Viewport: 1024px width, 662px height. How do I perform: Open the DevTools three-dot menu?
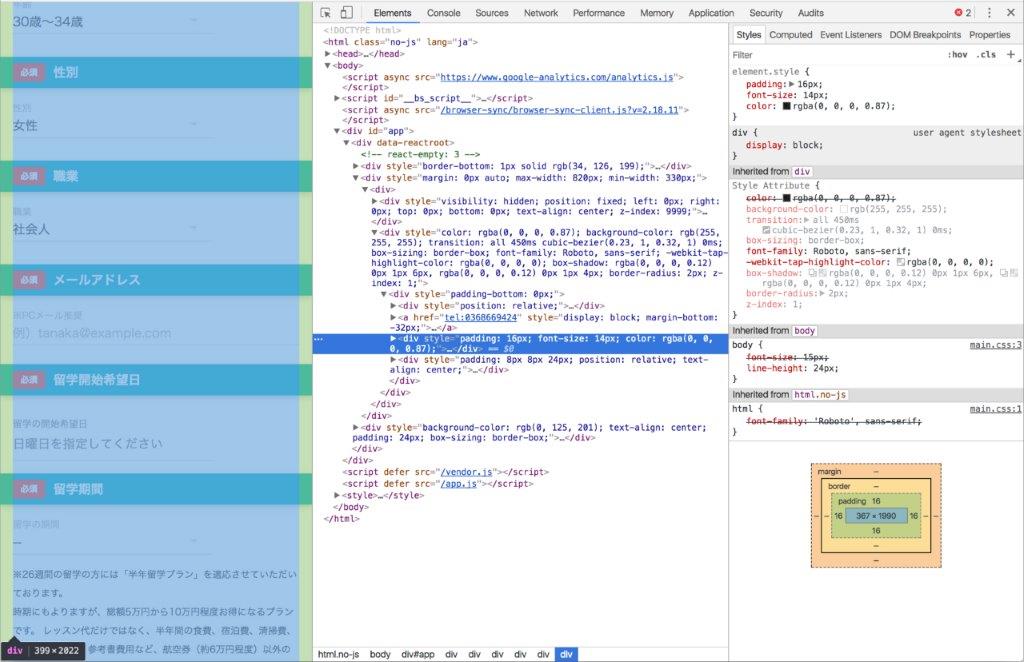989,12
